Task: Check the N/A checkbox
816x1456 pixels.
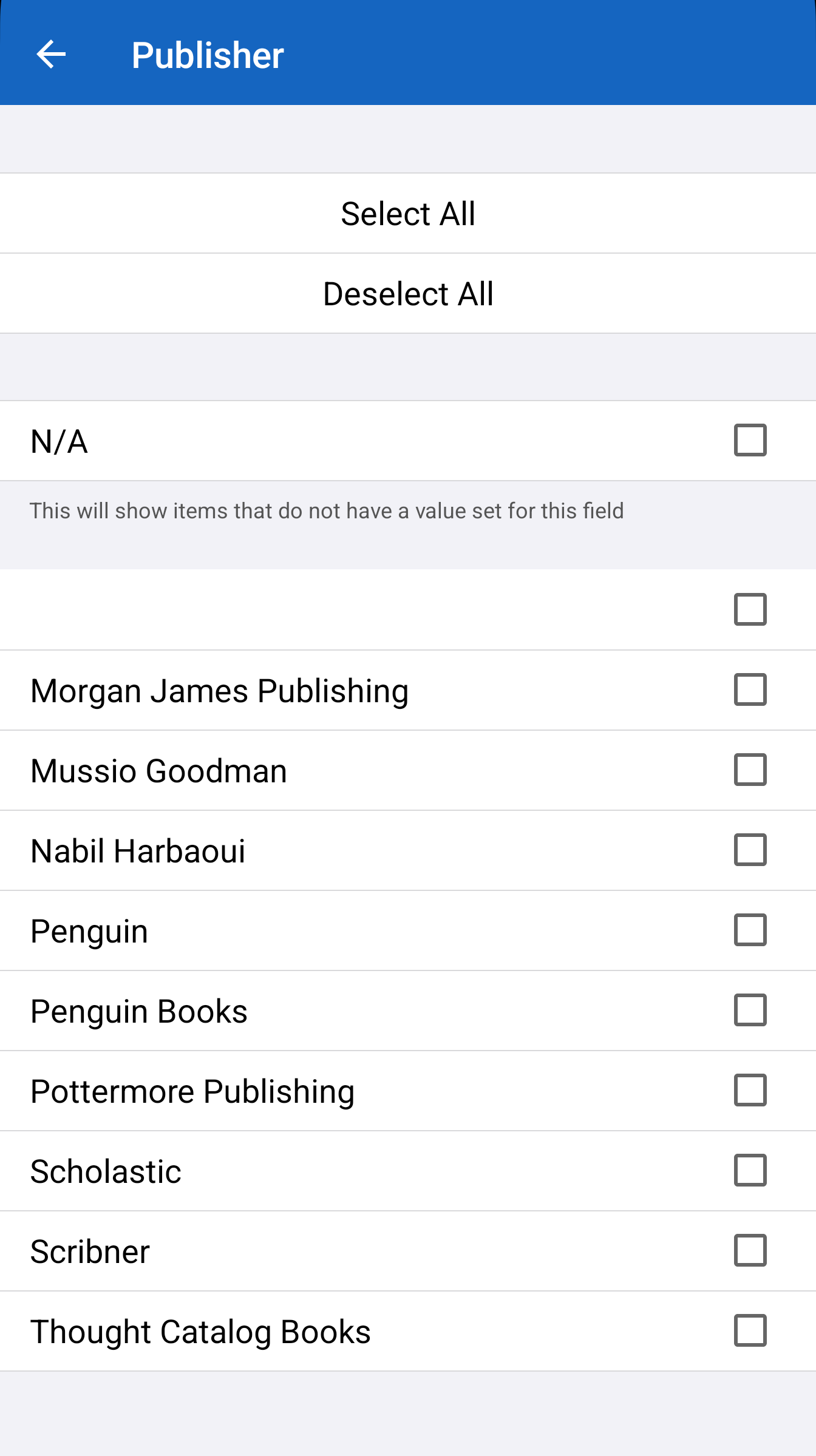Action: pos(750,440)
